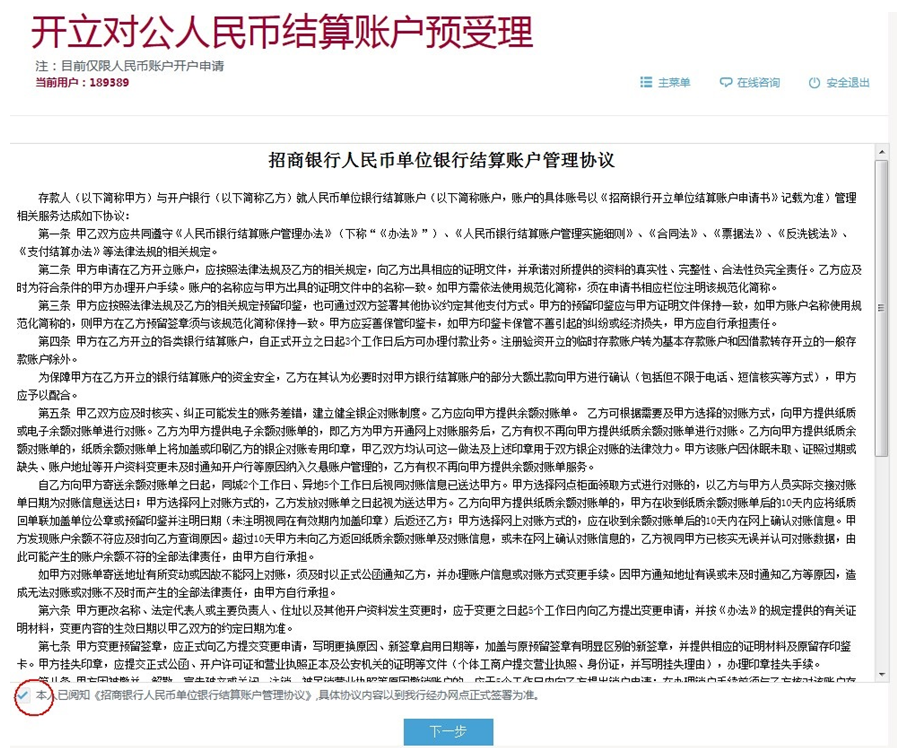The image size is (897, 748).
Task: Click the scrollbar up arrow
Action: coord(880,151)
